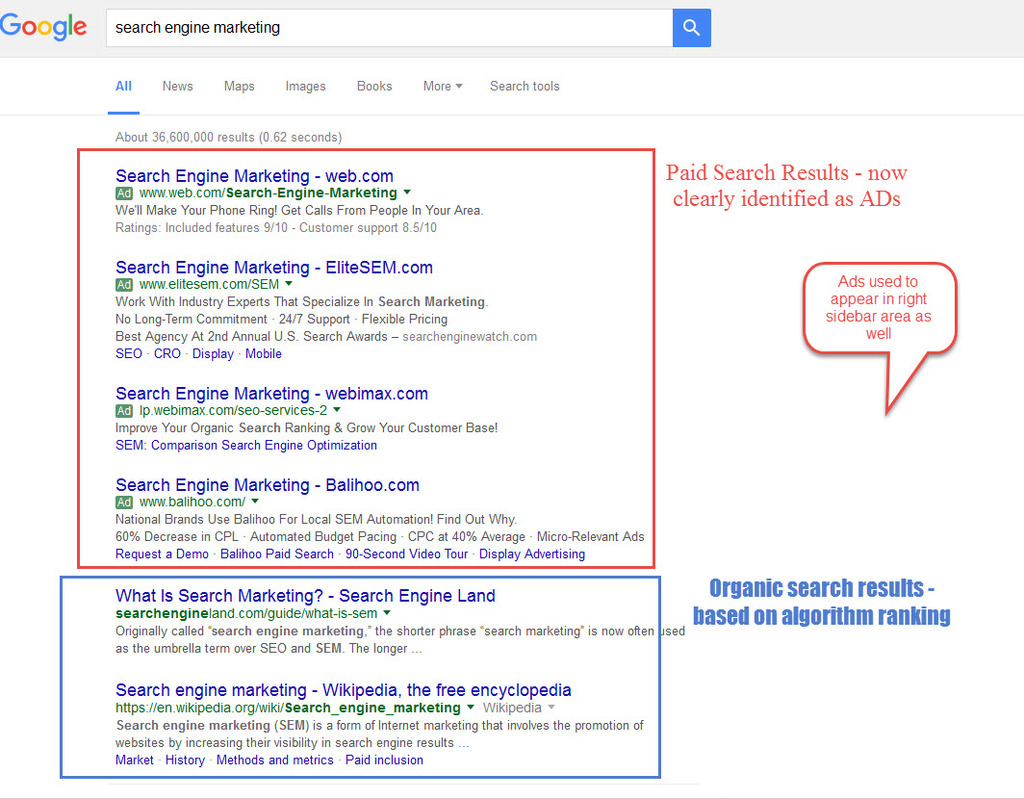Open the CRO sitelink under EliteSEM
The height and width of the screenshot is (799, 1024).
pos(167,353)
